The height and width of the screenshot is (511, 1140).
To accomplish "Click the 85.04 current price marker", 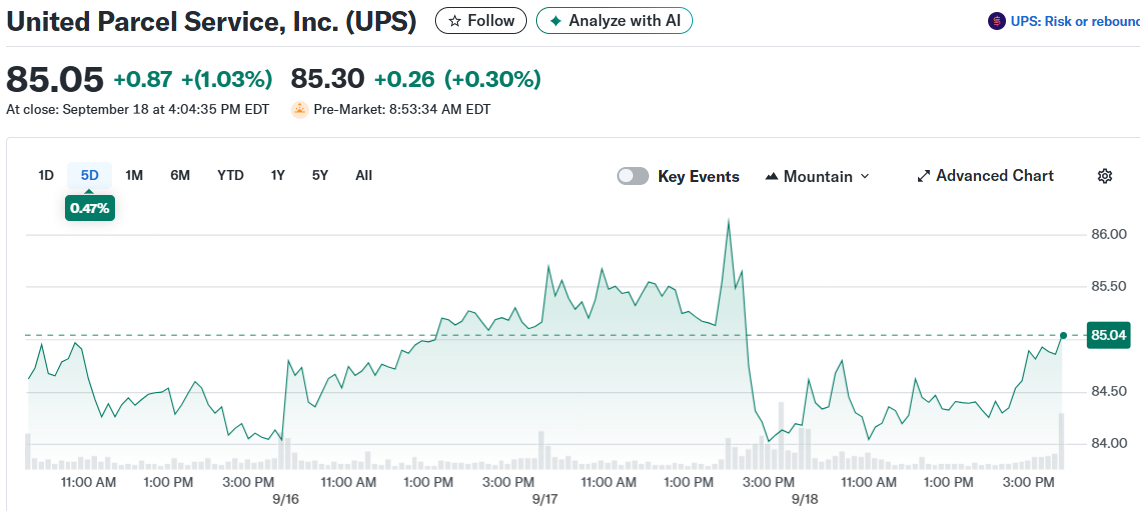I will coord(1108,335).
